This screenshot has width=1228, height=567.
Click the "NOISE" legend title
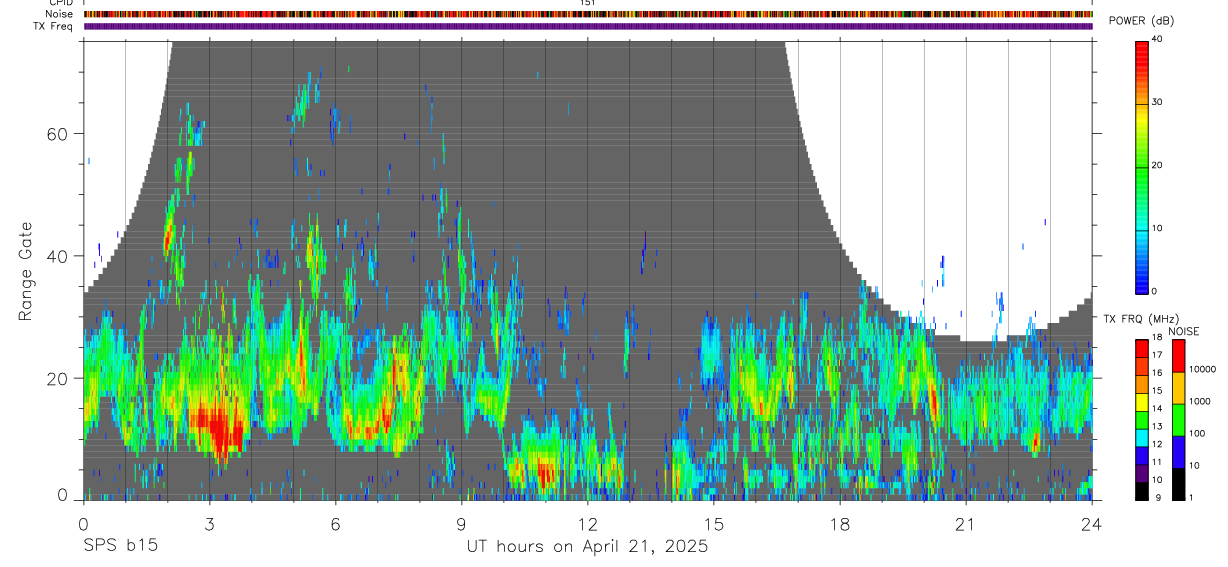[x=1183, y=331]
